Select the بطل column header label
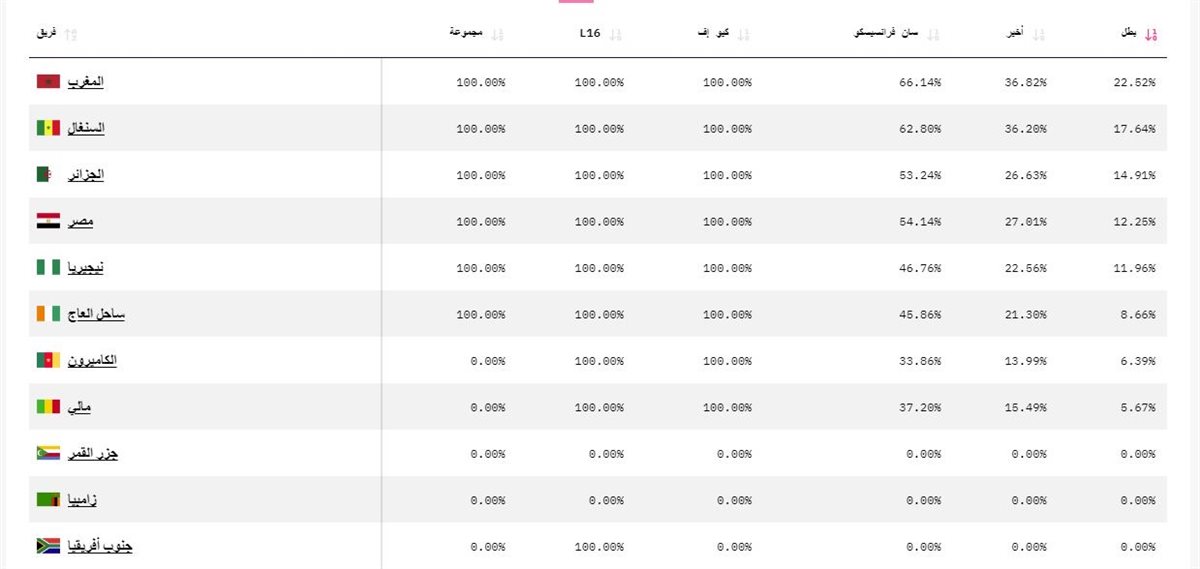The width and height of the screenshot is (1200, 569). 1128,34
